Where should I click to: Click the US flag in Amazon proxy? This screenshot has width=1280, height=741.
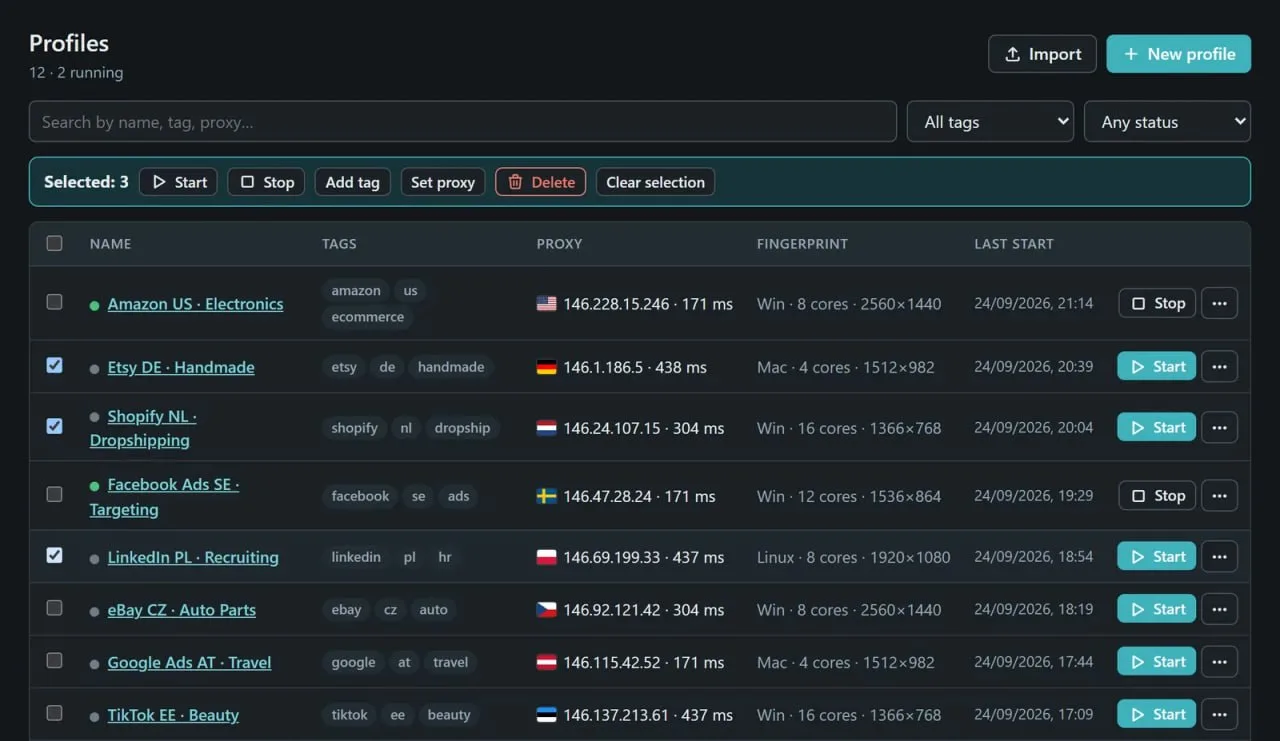click(546, 303)
